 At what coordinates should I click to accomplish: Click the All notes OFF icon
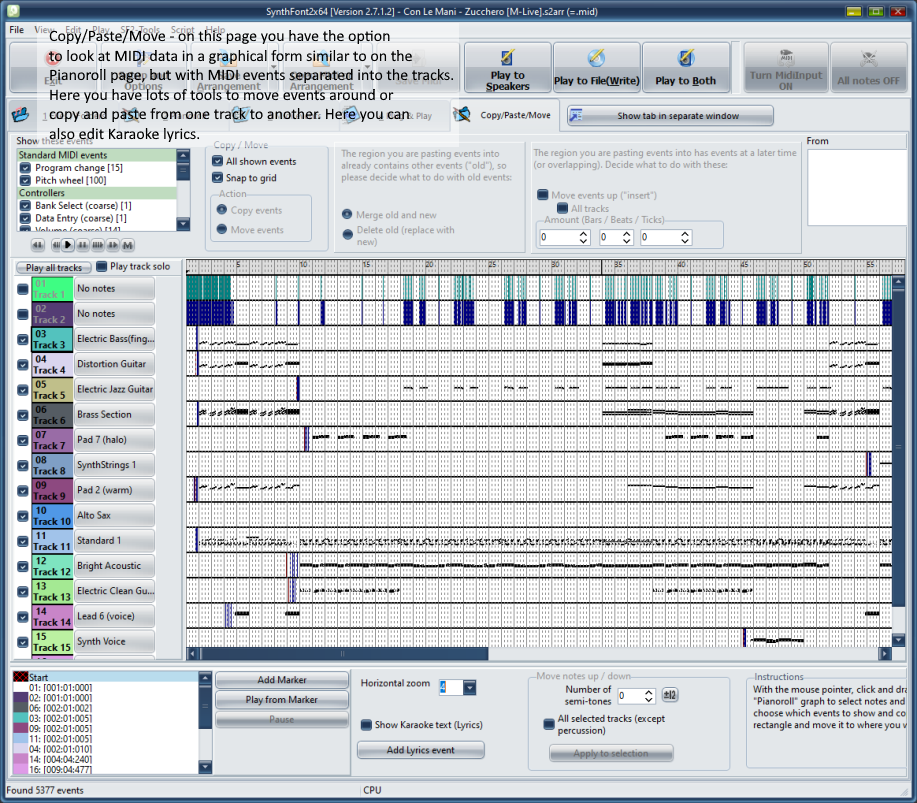click(868, 58)
